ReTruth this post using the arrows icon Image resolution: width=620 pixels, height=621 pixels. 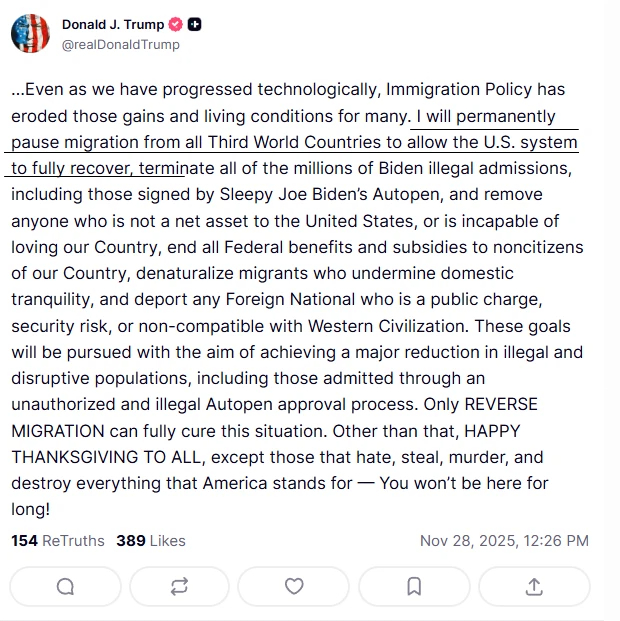pyautogui.click(x=179, y=587)
